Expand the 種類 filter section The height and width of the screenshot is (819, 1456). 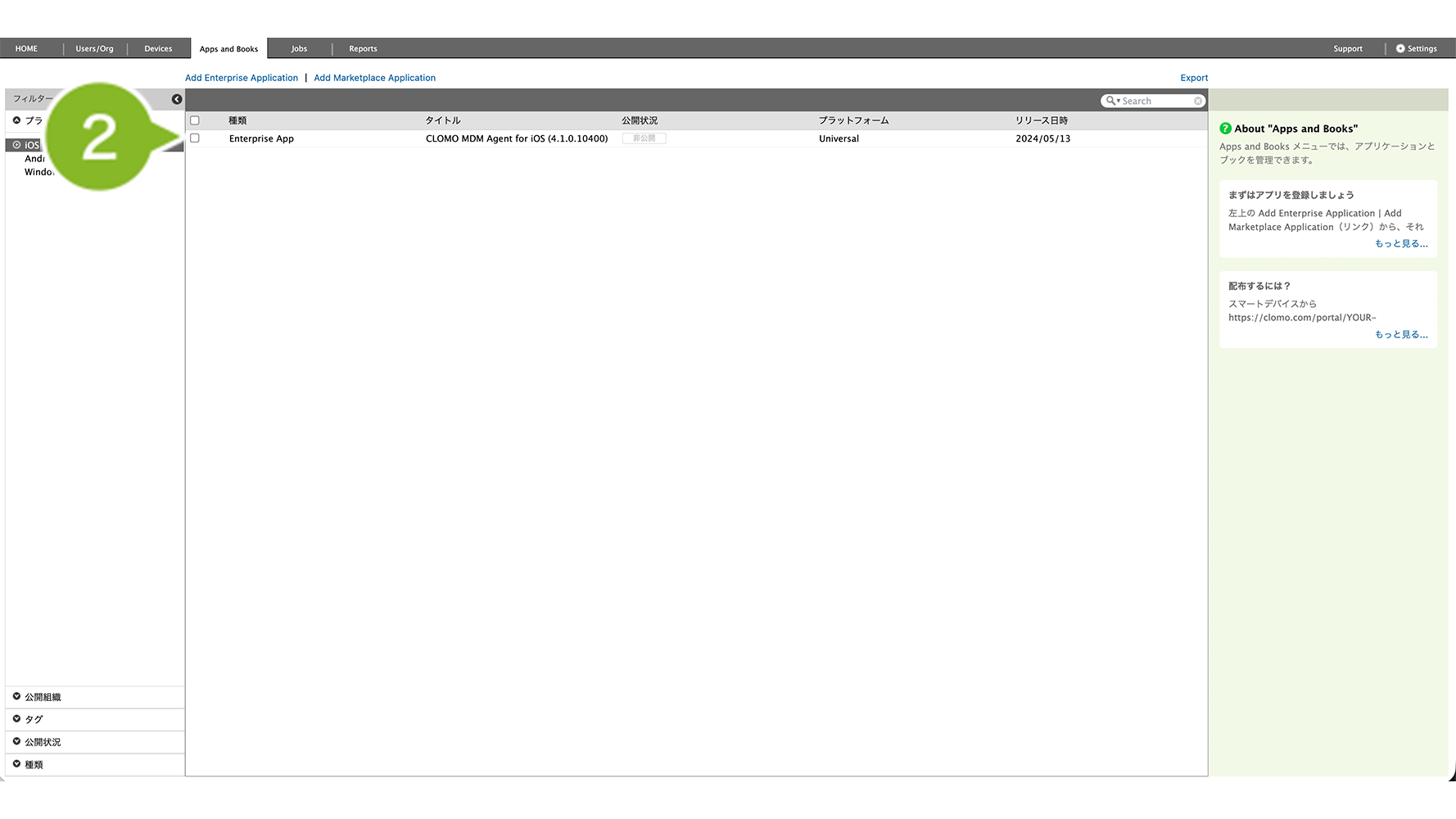coord(16,764)
